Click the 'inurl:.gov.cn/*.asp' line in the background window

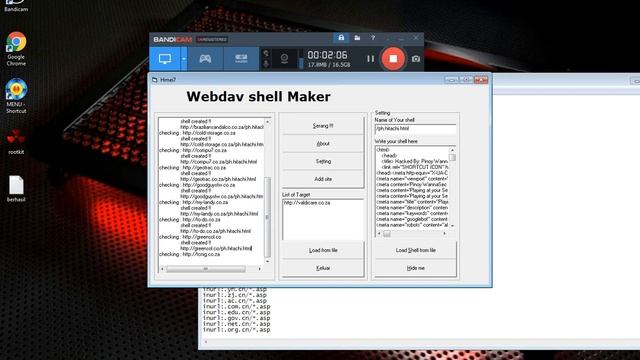point(236,318)
